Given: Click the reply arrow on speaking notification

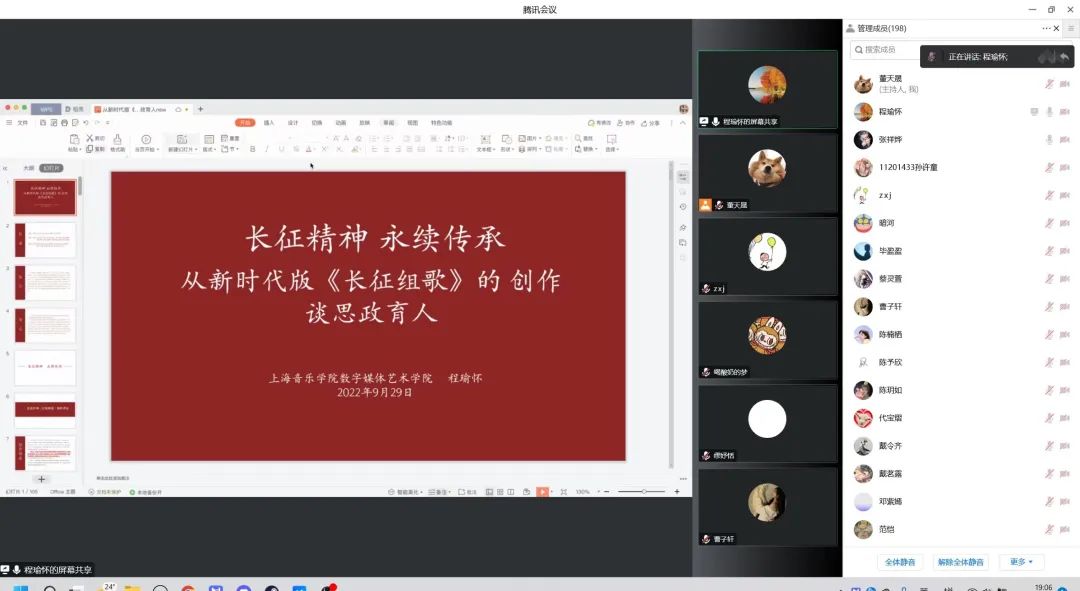Looking at the screenshot, I should (x=1064, y=57).
